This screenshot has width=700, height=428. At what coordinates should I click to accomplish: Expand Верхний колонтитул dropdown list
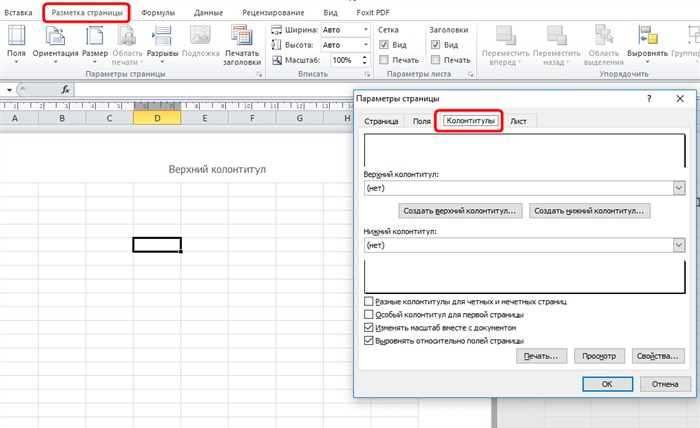[x=679, y=188]
